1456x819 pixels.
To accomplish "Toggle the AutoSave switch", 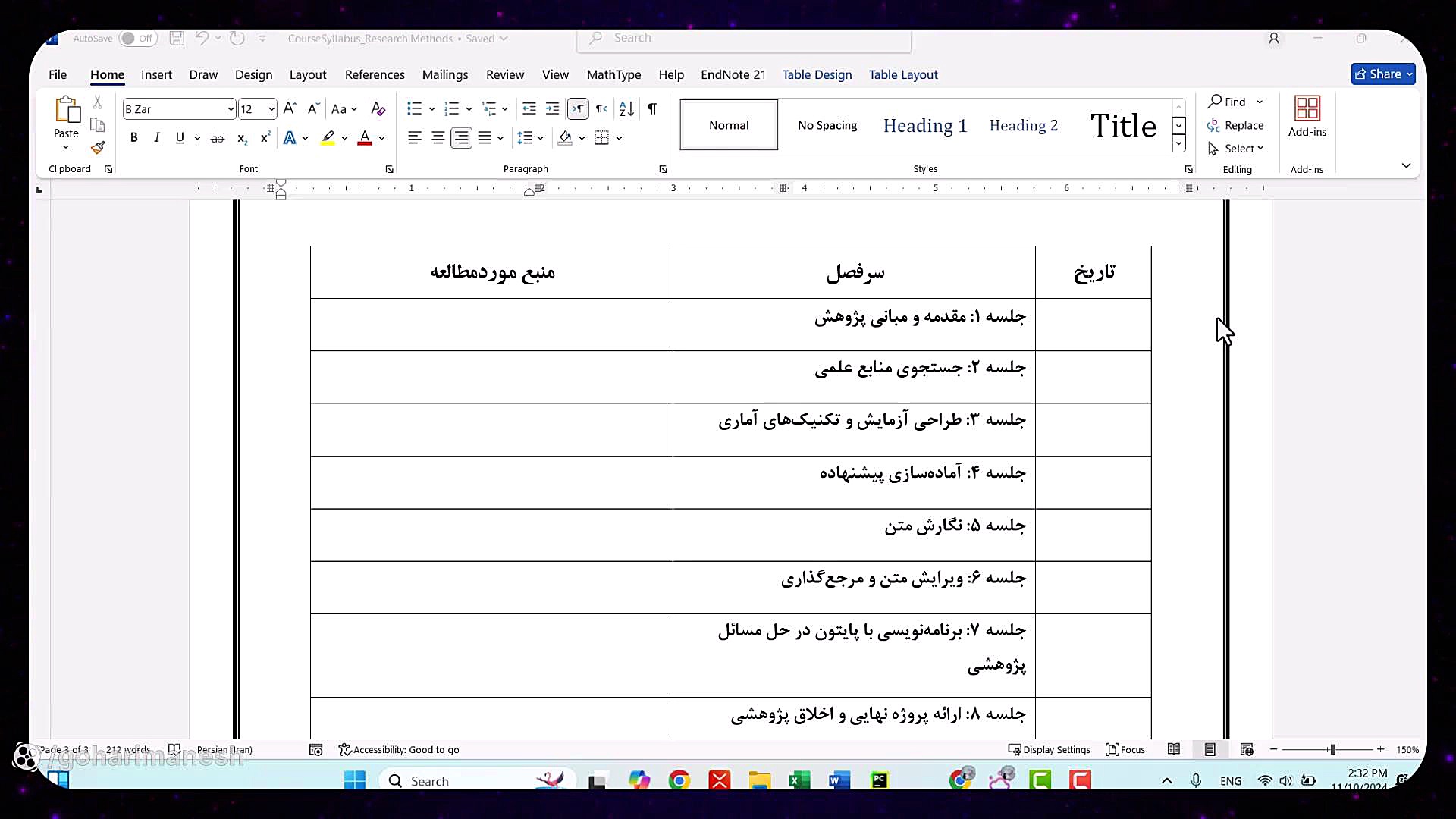I will click(x=137, y=39).
